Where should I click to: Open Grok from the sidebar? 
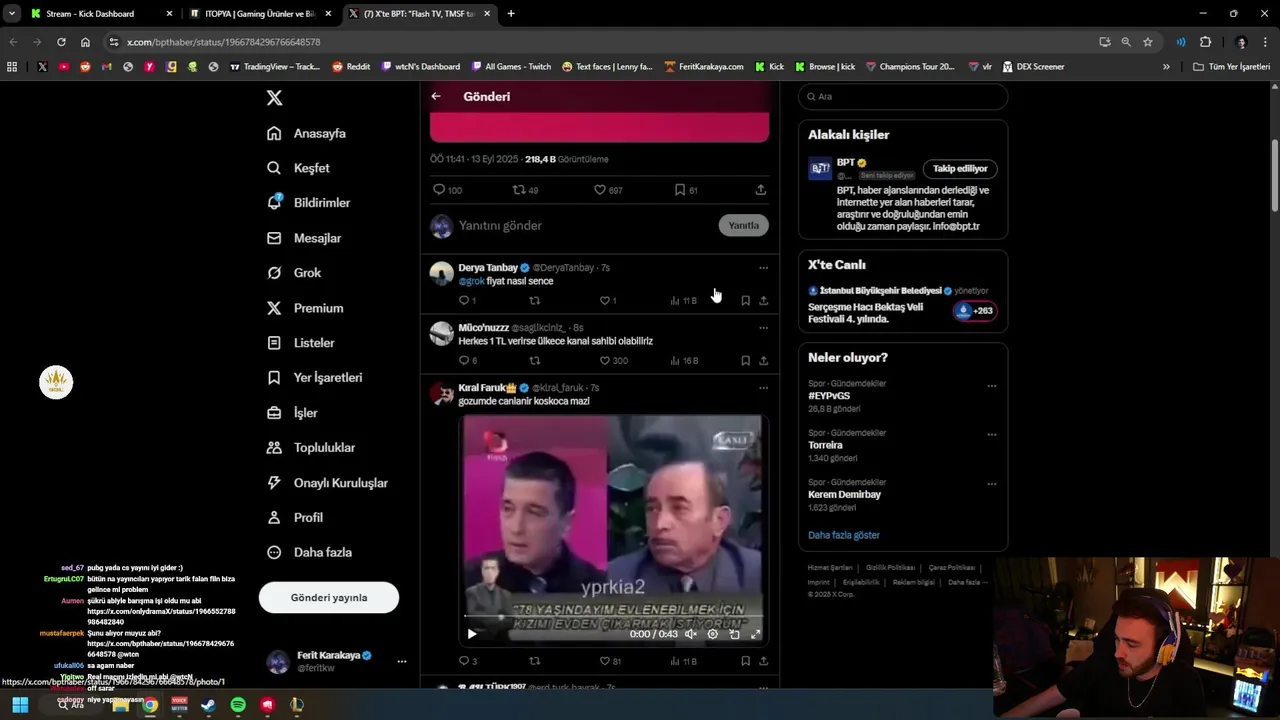(x=294, y=273)
